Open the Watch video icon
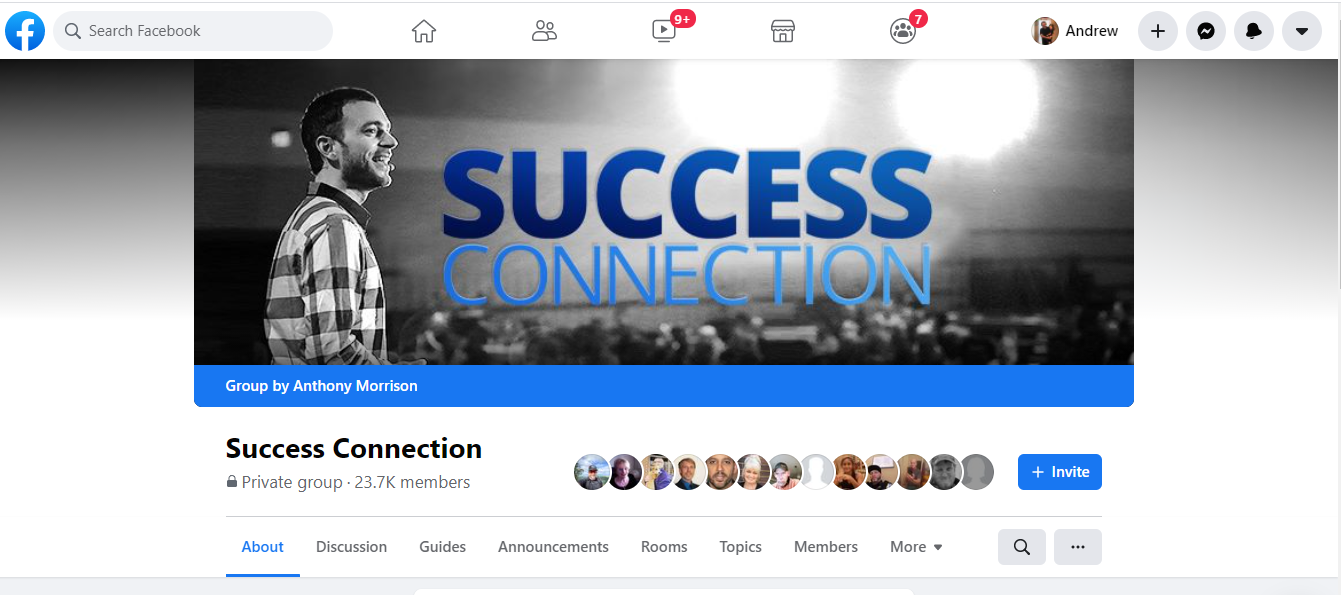Viewport: 1341px width, 595px height. (664, 31)
